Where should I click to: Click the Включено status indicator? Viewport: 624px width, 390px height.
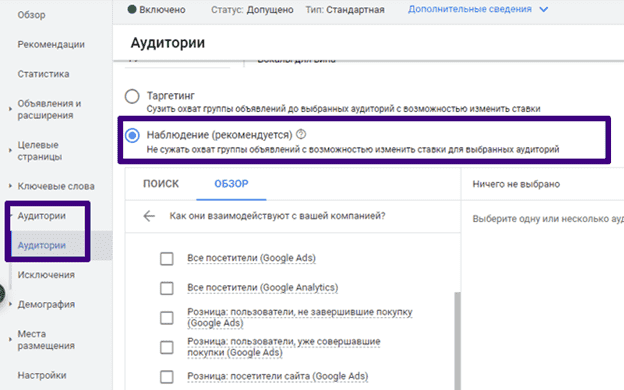point(156,10)
